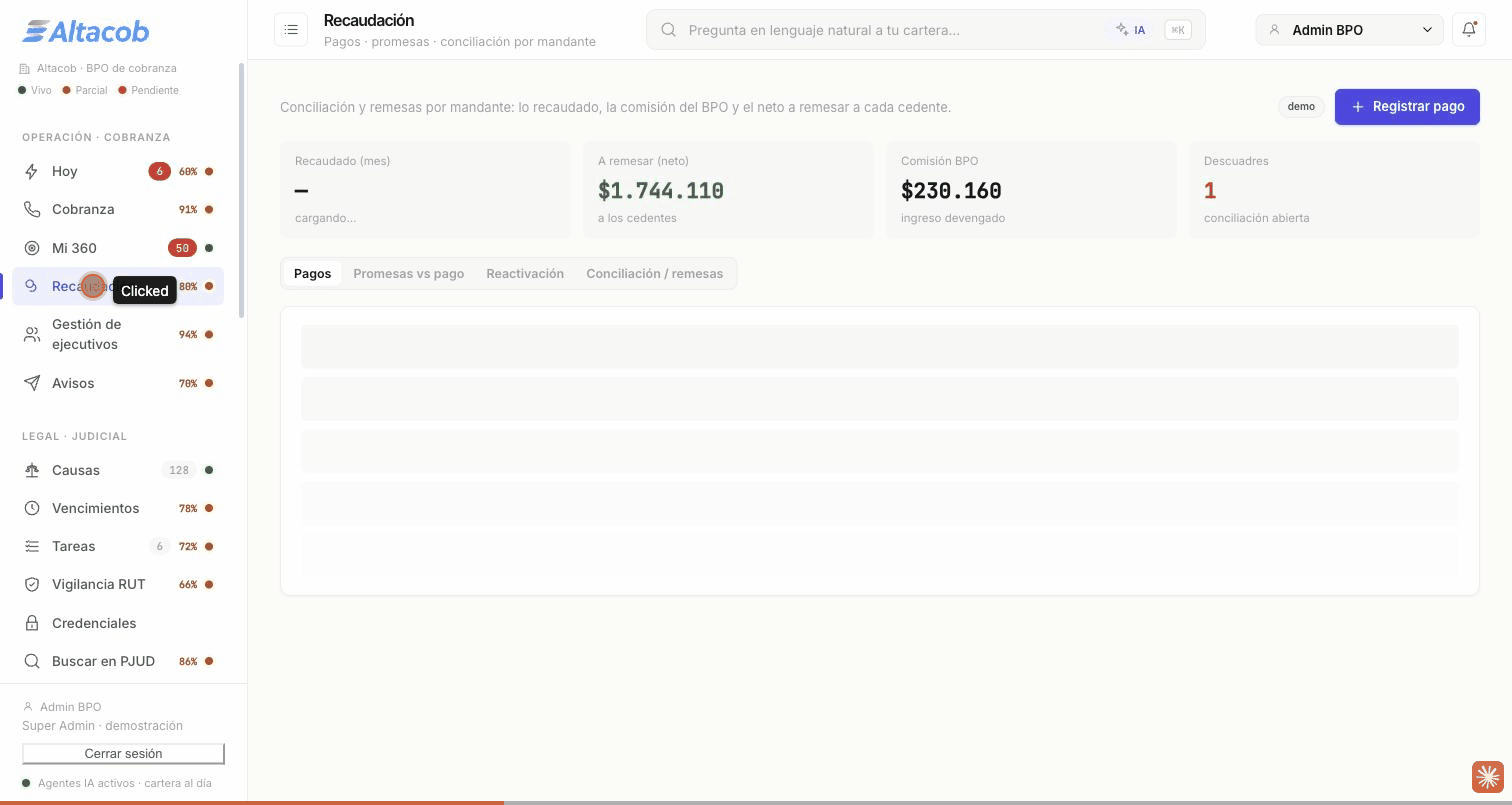Click the checklist icon for Tareas
Image resolution: width=1512 pixels, height=805 pixels.
click(32, 546)
